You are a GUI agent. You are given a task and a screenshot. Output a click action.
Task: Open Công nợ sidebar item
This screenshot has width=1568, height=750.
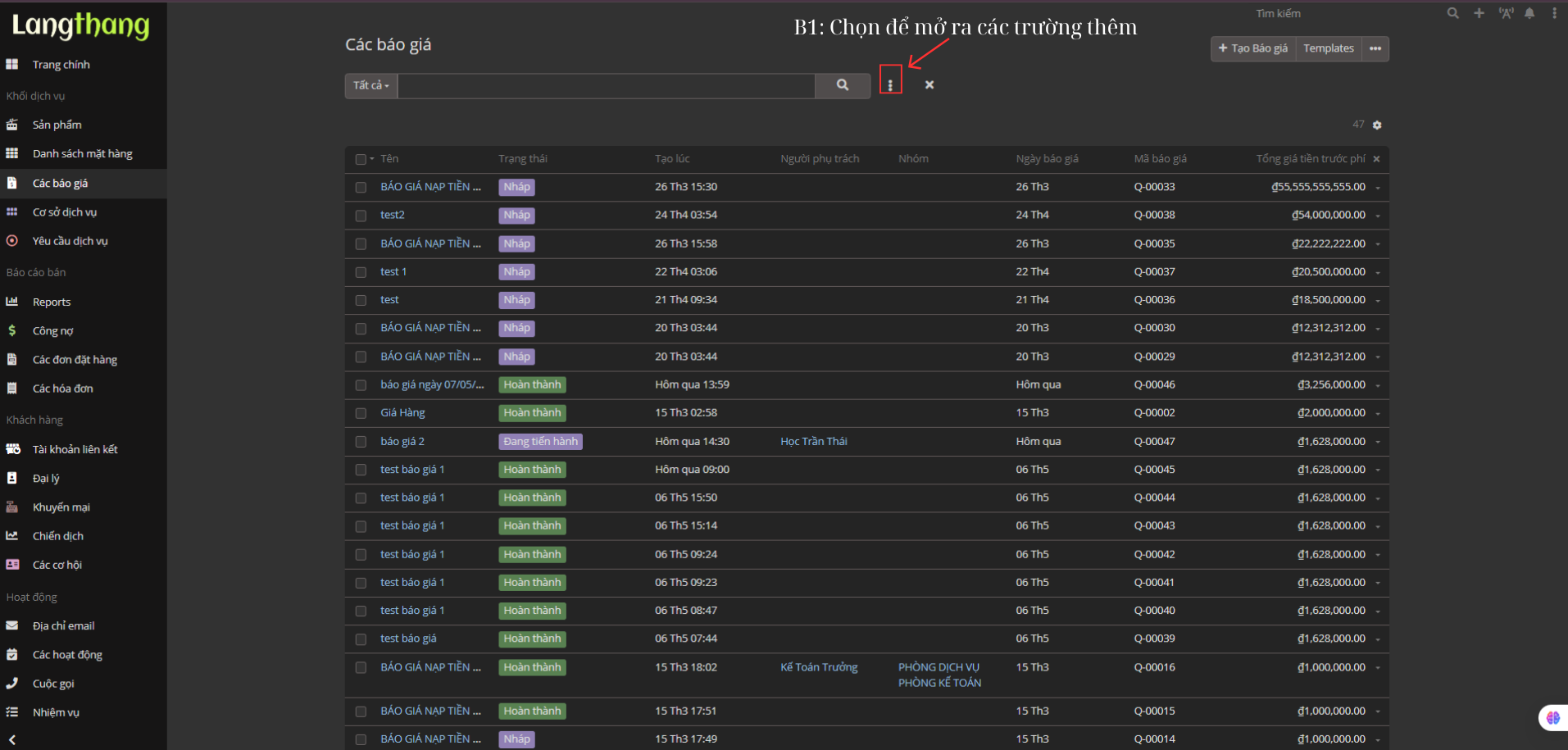click(52, 331)
